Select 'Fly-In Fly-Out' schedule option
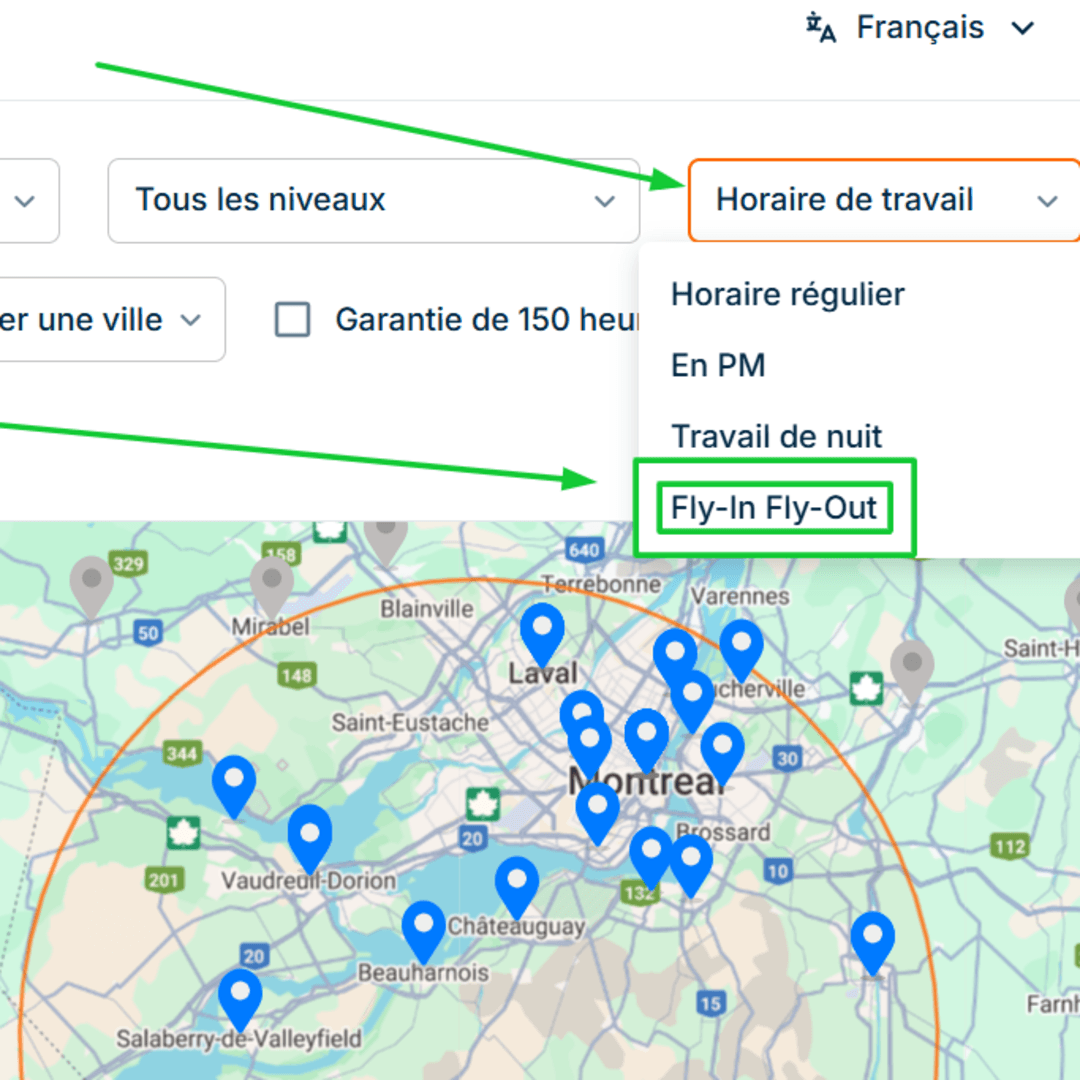Viewport: 1080px width, 1080px height. (774, 508)
